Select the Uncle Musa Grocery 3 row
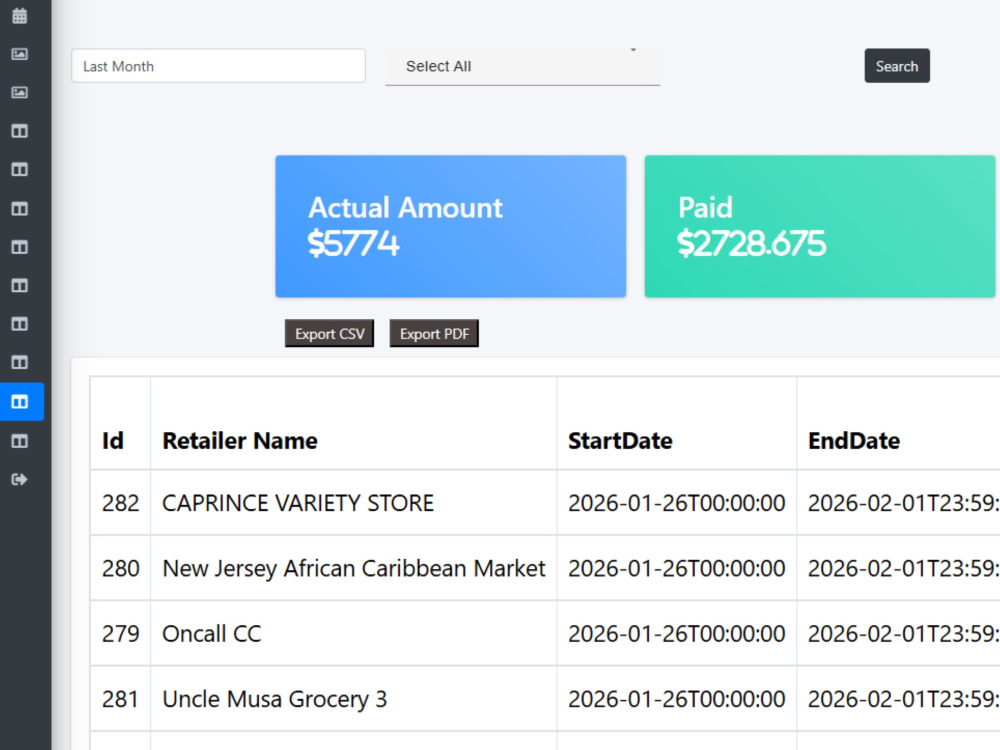Screen dimensions: 1000x750 pyautogui.click(x=545, y=699)
